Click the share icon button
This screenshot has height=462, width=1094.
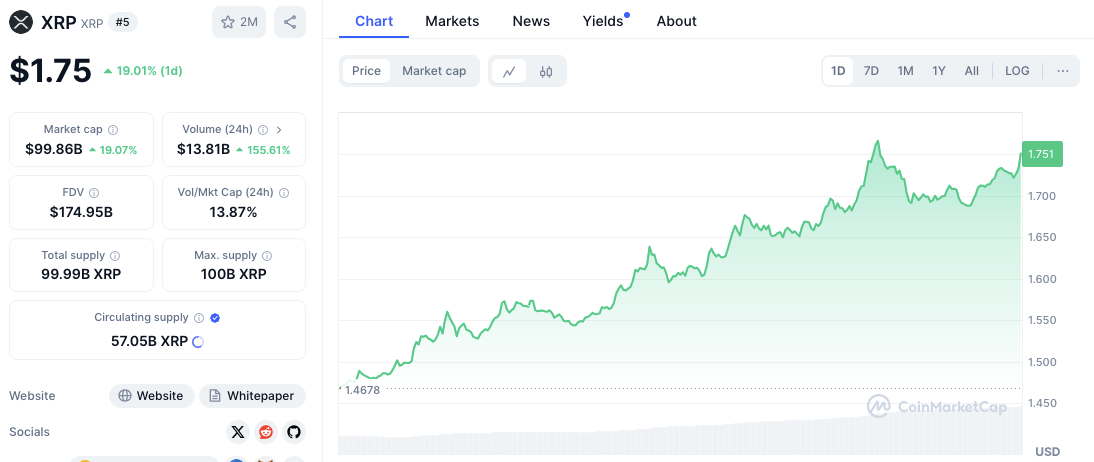[x=290, y=22]
